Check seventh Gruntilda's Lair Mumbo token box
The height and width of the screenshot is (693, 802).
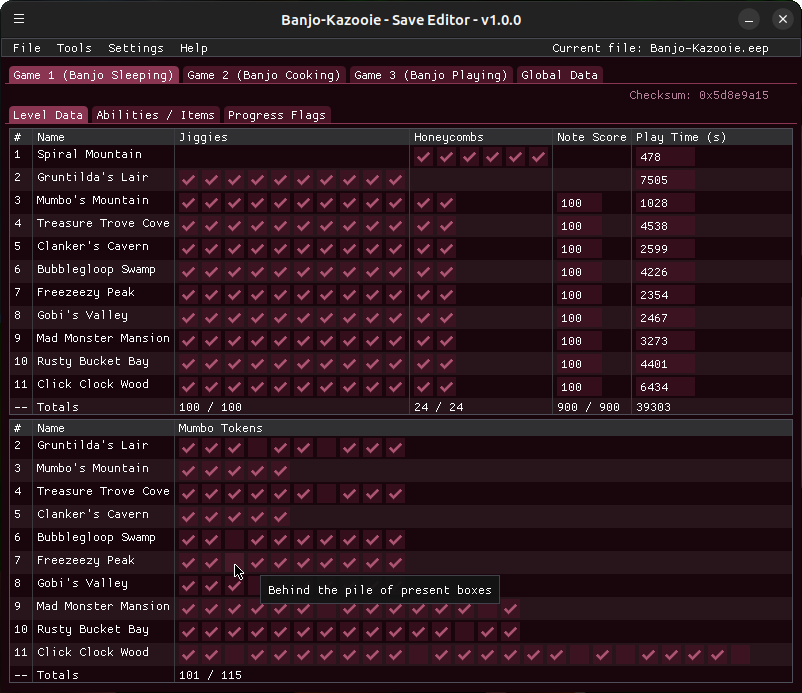(327, 448)
